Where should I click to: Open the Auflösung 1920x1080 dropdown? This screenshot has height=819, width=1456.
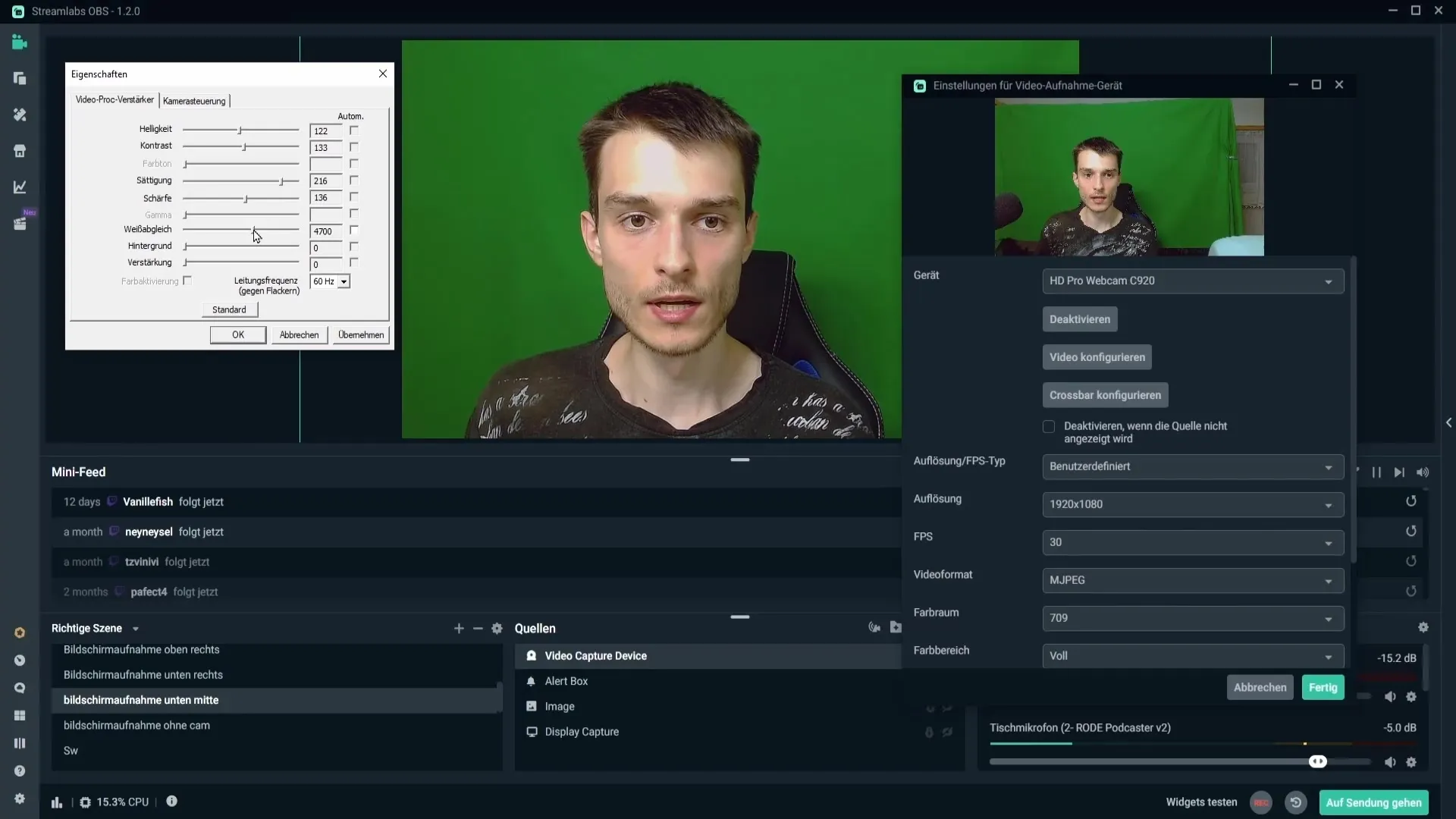[x=1193, y=505]
